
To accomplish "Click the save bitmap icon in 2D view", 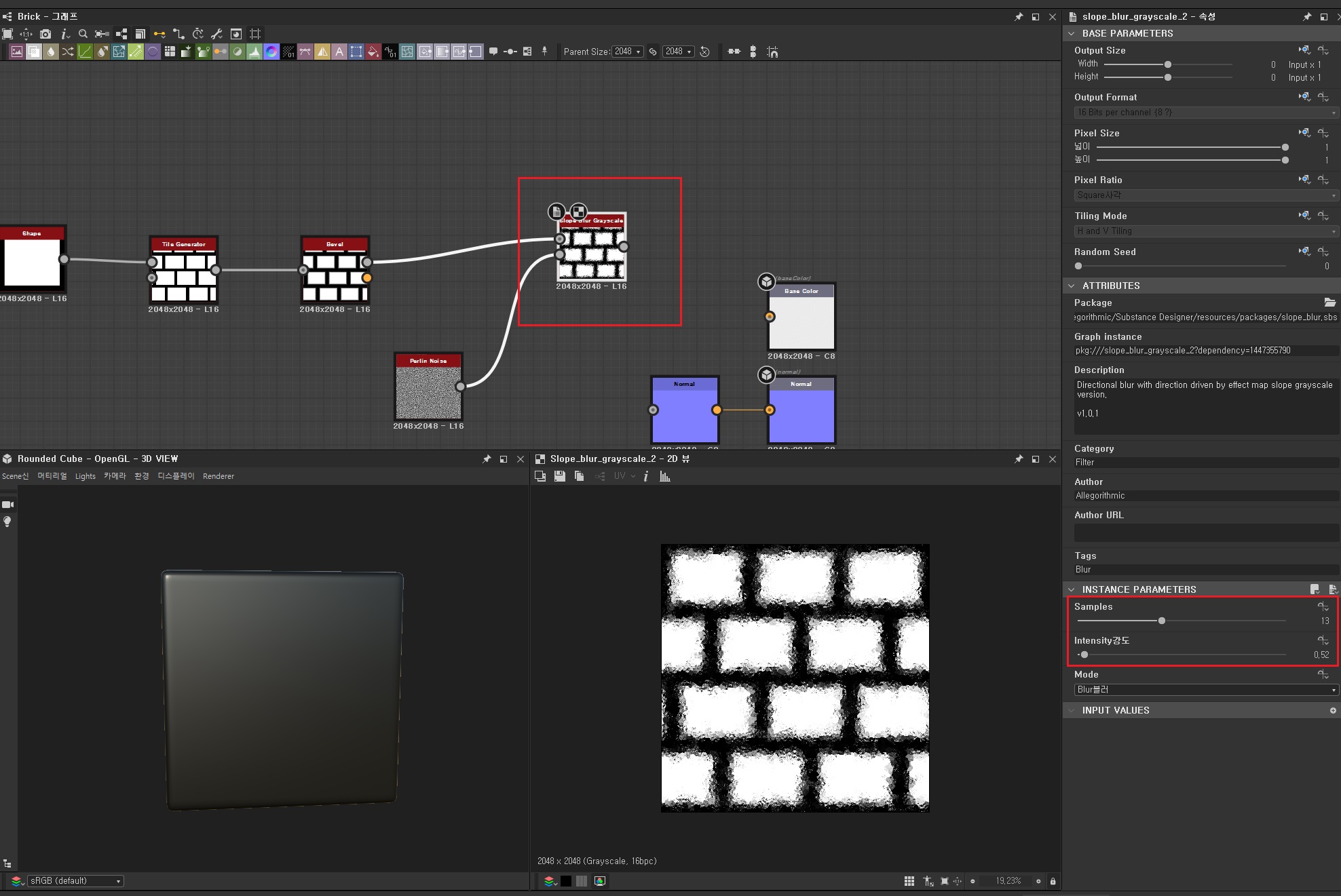I will (x=559, y=476).
